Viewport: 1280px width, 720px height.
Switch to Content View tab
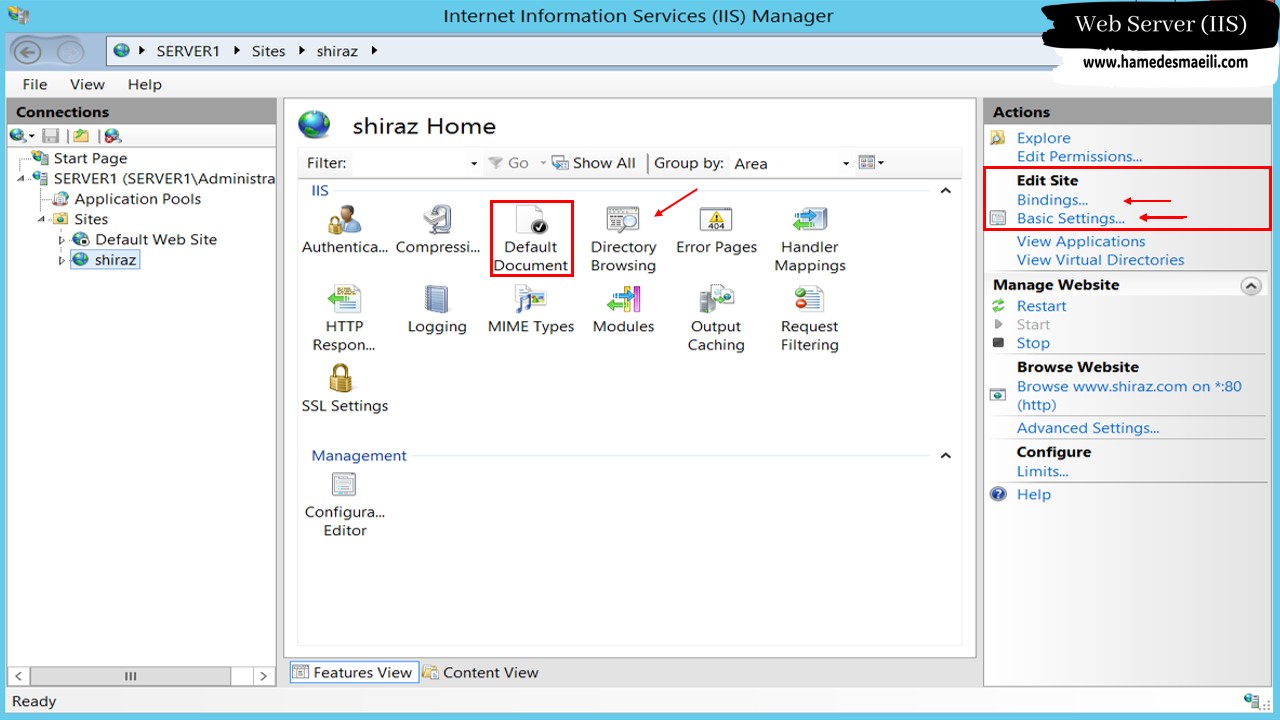tap(481, 672)
